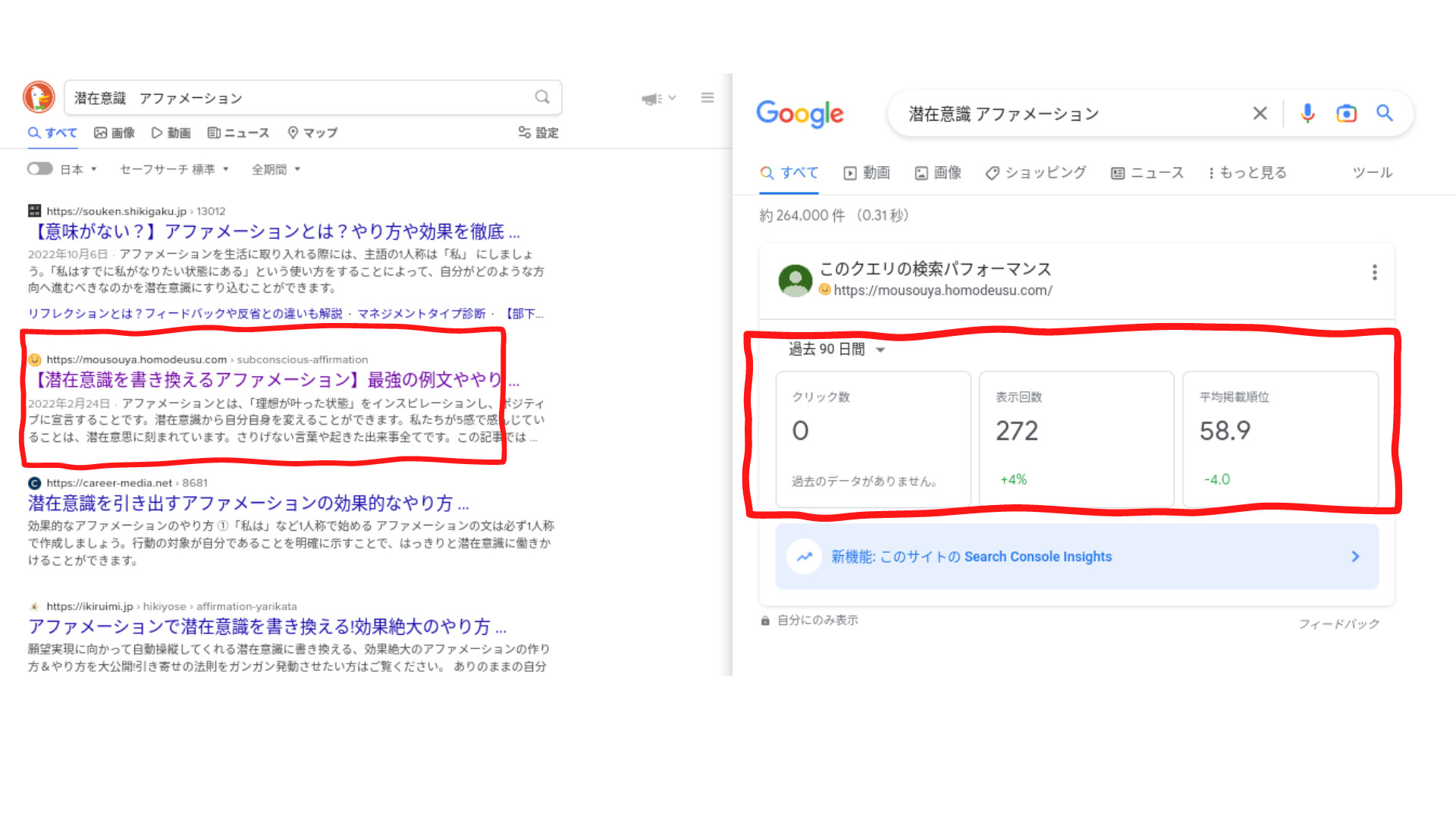Open the 日本 region dropdown
1456x819 pixels.
click(78, 169)
